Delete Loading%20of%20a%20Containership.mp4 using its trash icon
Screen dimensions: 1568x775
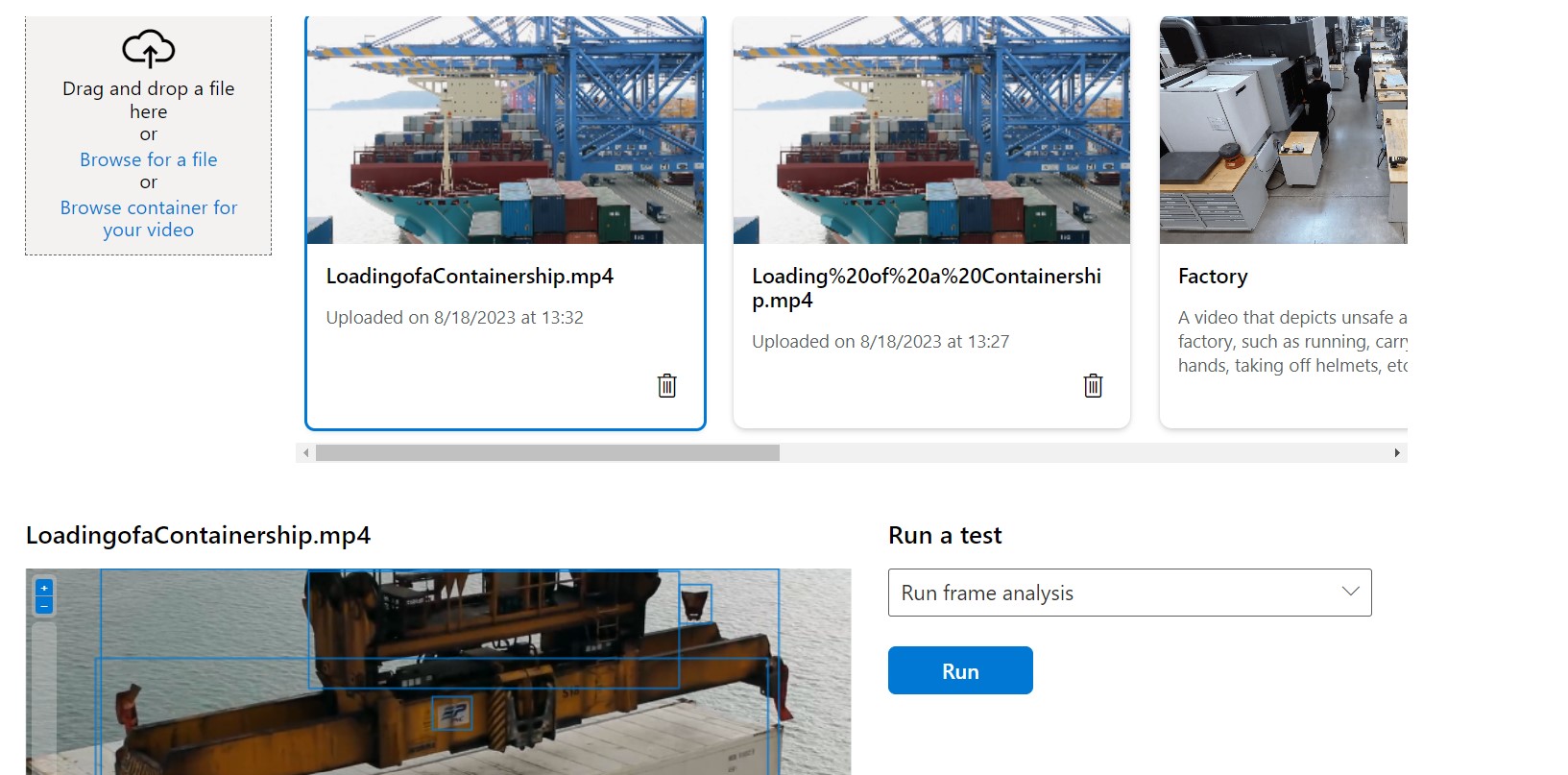tap(1093, 385)
